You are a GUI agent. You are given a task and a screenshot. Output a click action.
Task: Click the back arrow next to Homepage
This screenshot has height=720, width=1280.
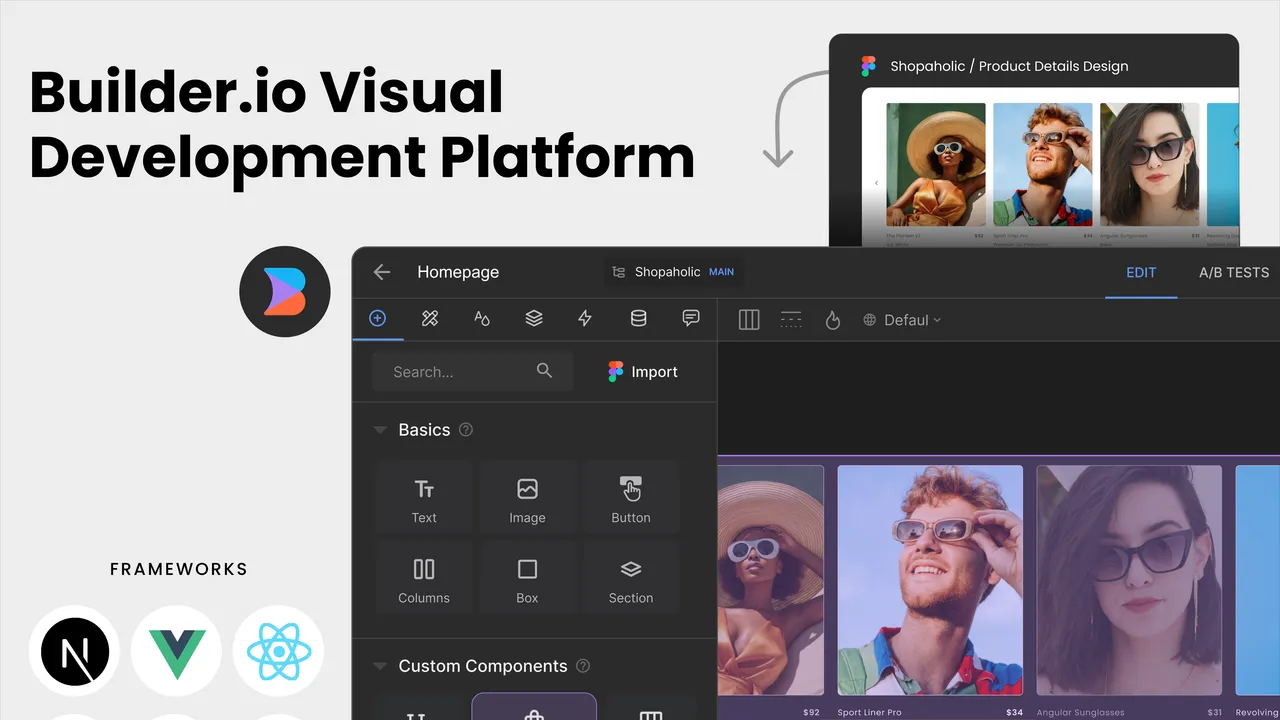tap(381, 272)
